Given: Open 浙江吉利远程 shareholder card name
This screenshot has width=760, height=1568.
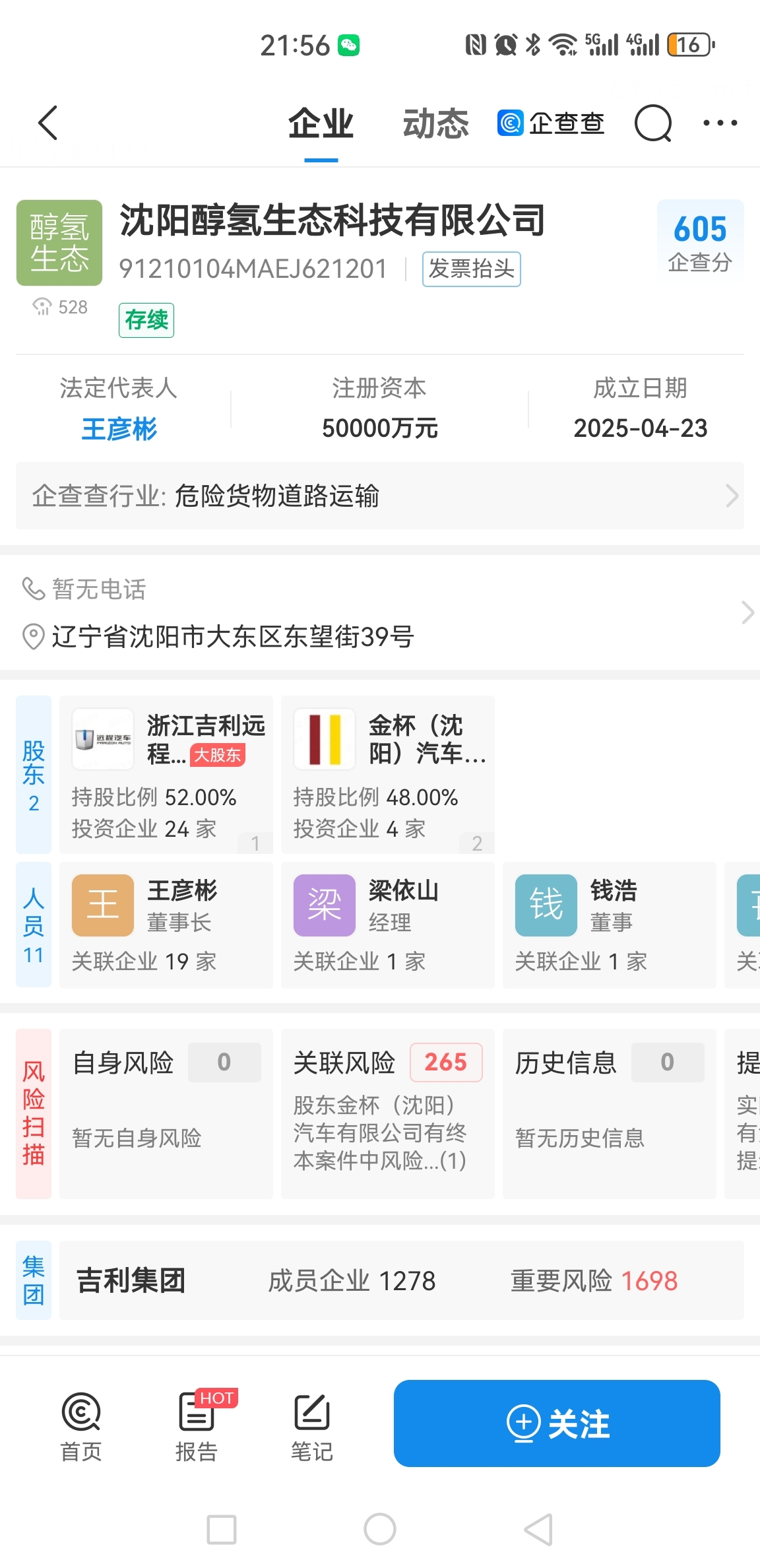Looking at the screenshot, I should tap(206, 739).
